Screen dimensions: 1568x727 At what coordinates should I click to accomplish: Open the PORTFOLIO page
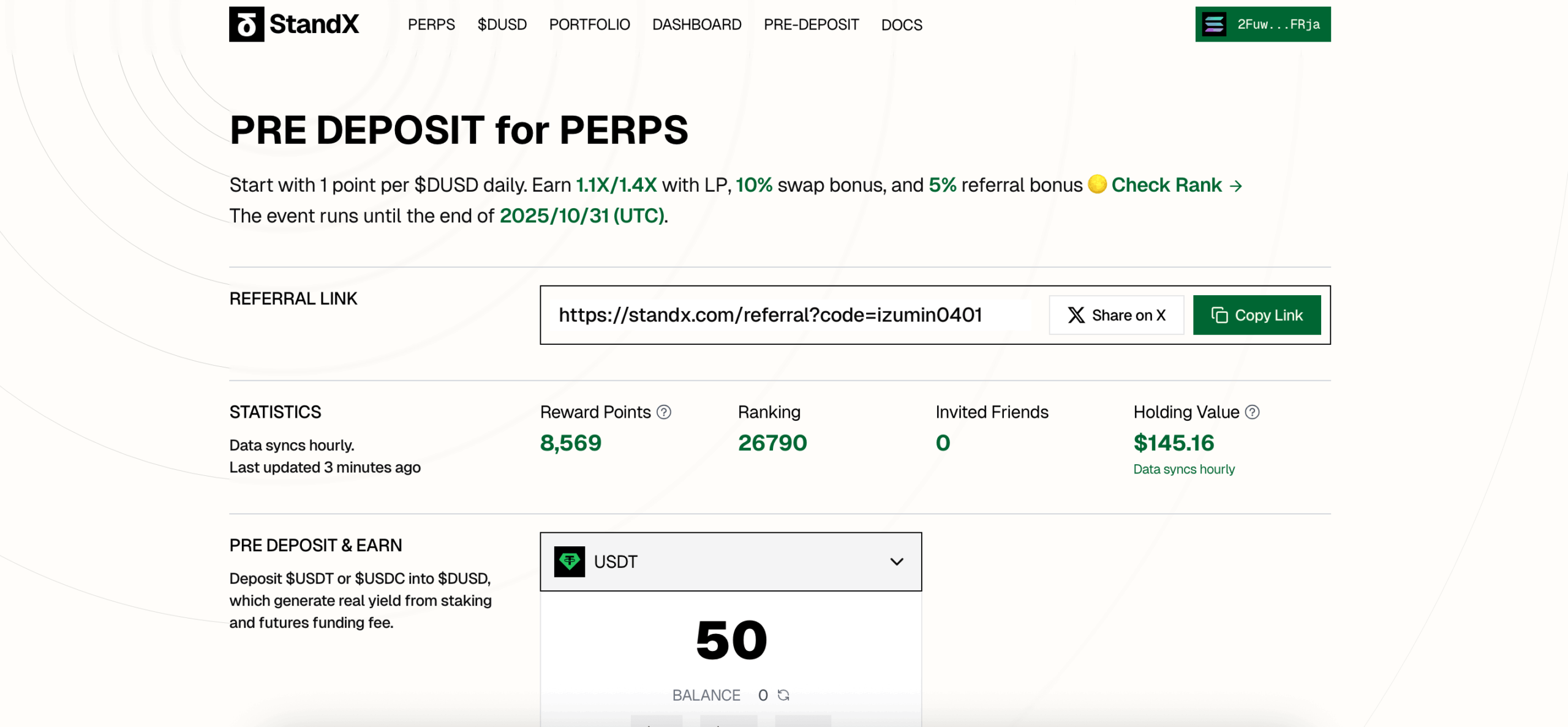589,24
